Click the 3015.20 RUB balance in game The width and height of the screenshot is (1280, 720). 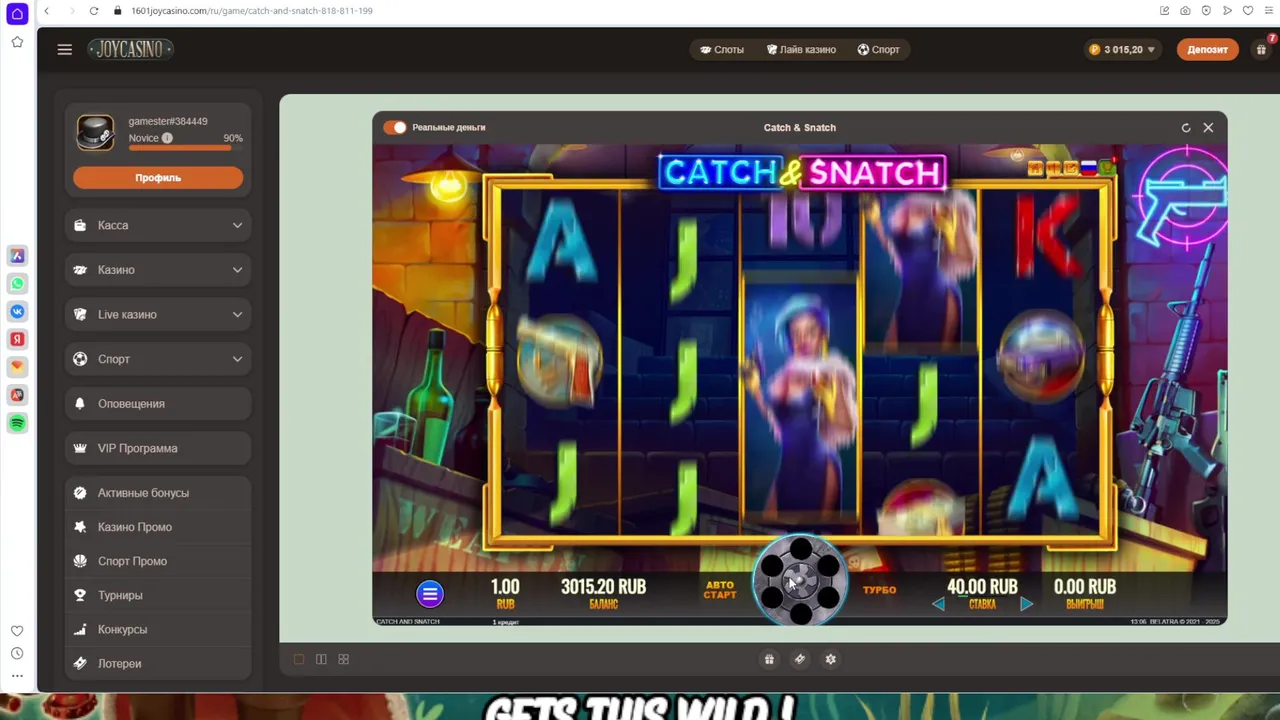click(603, 587)
